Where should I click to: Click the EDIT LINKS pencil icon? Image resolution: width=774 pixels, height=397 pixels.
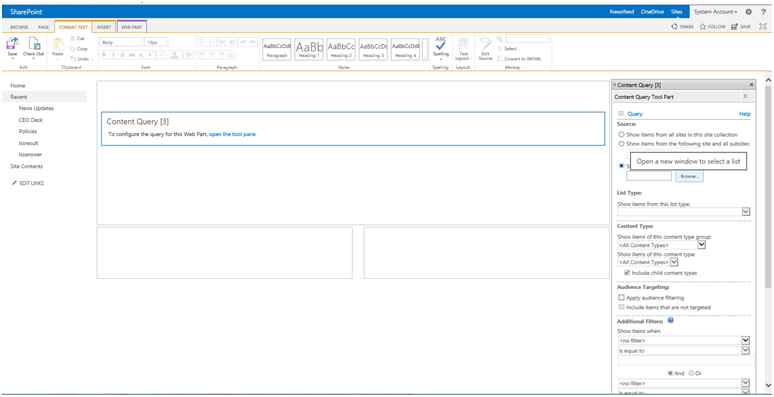[14, 183]
